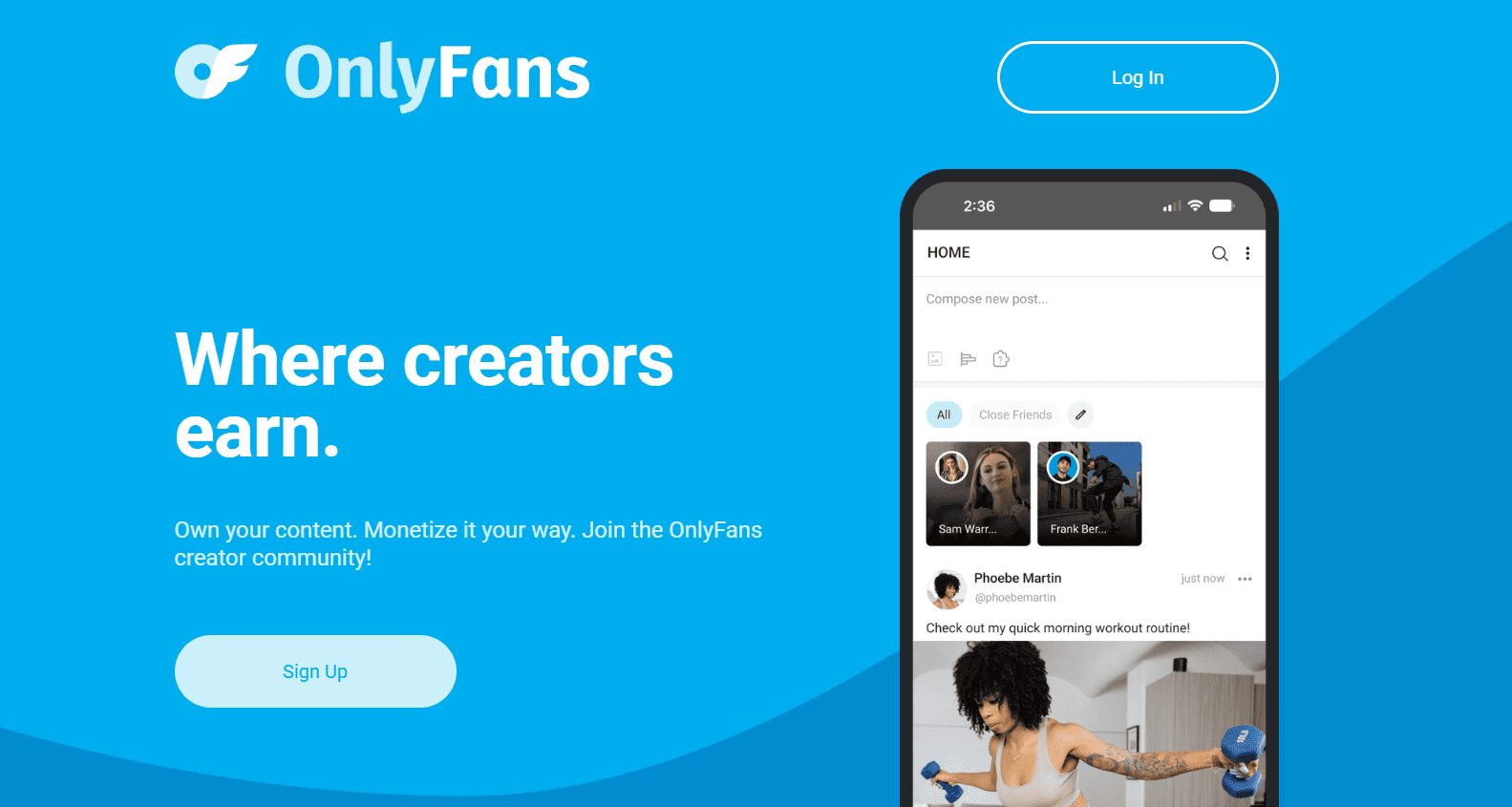Screen dimensions: 1512x807
Task: Click the OnlyFans wing logo icon
Action: click(216, 72)
